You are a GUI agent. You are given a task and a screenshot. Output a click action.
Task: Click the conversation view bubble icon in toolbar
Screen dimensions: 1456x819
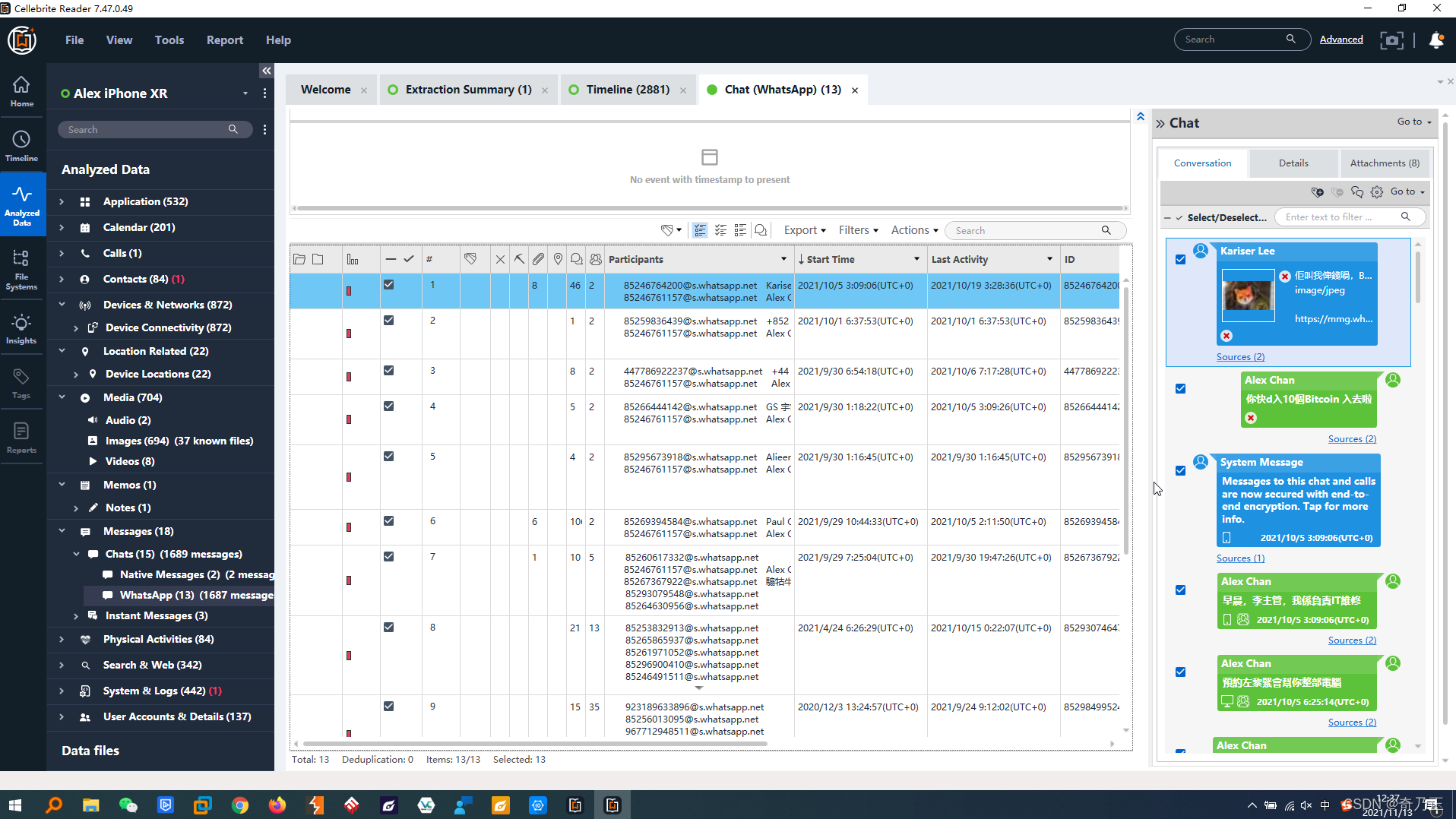coord(761,230)
